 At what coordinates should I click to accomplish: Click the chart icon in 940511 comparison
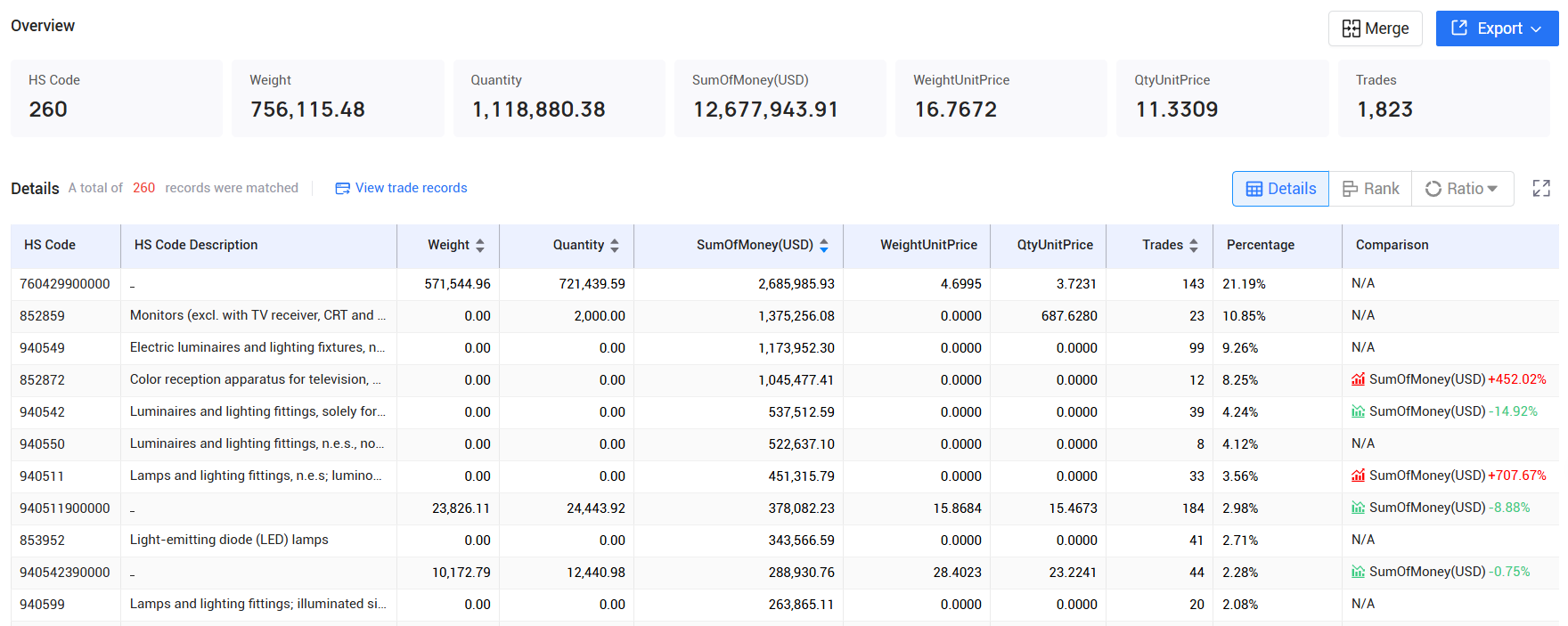click(1358, 476)
